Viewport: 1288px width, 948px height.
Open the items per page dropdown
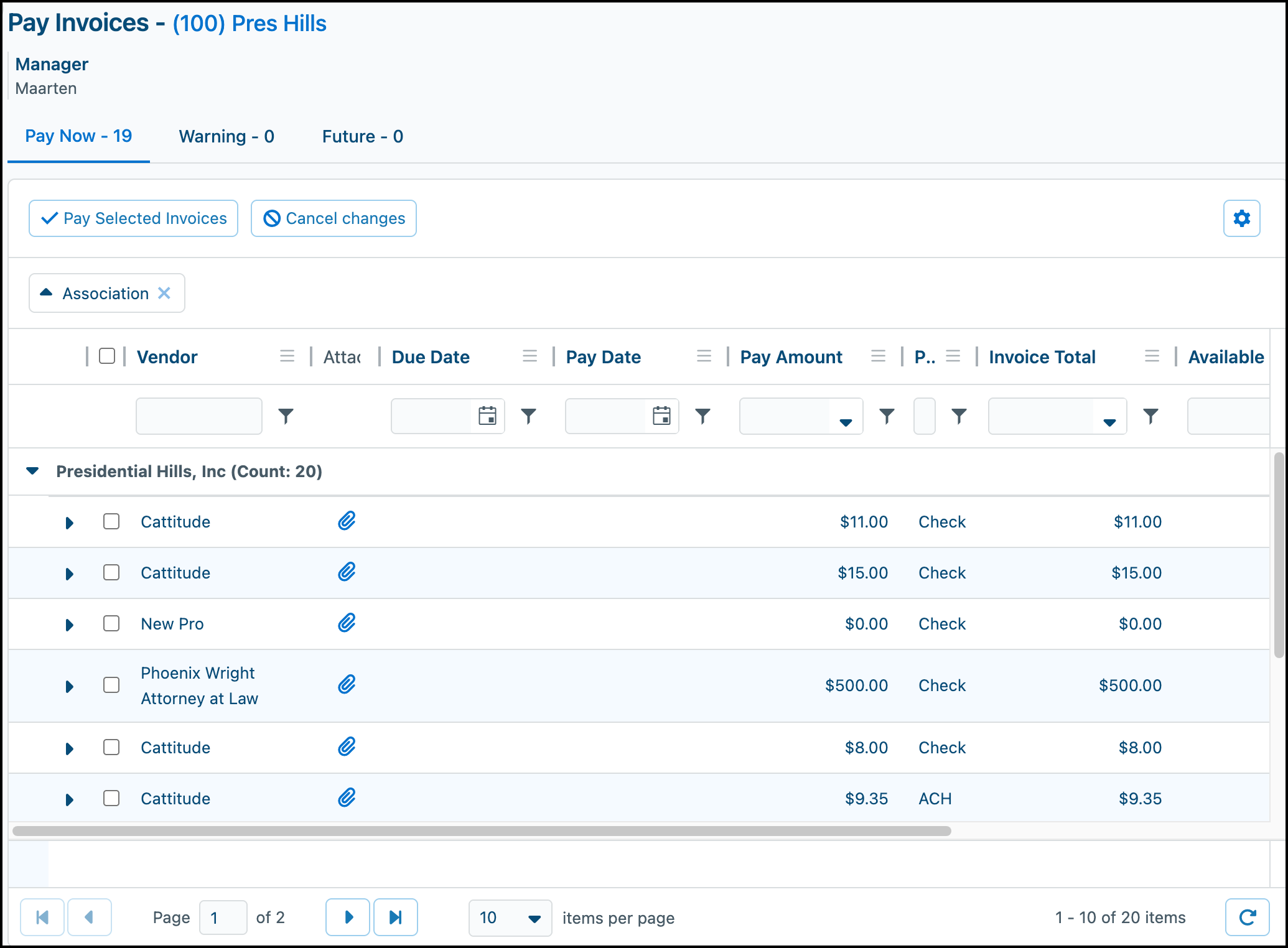pyautogui.click(x=510, y=918)
